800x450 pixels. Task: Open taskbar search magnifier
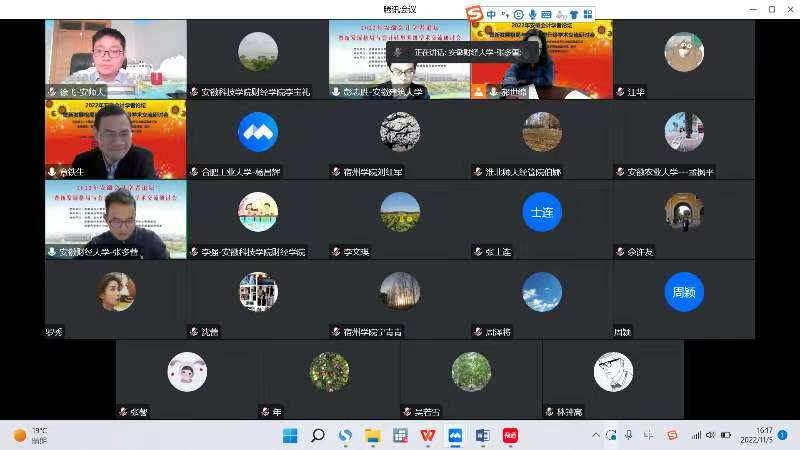click(318, 435)
